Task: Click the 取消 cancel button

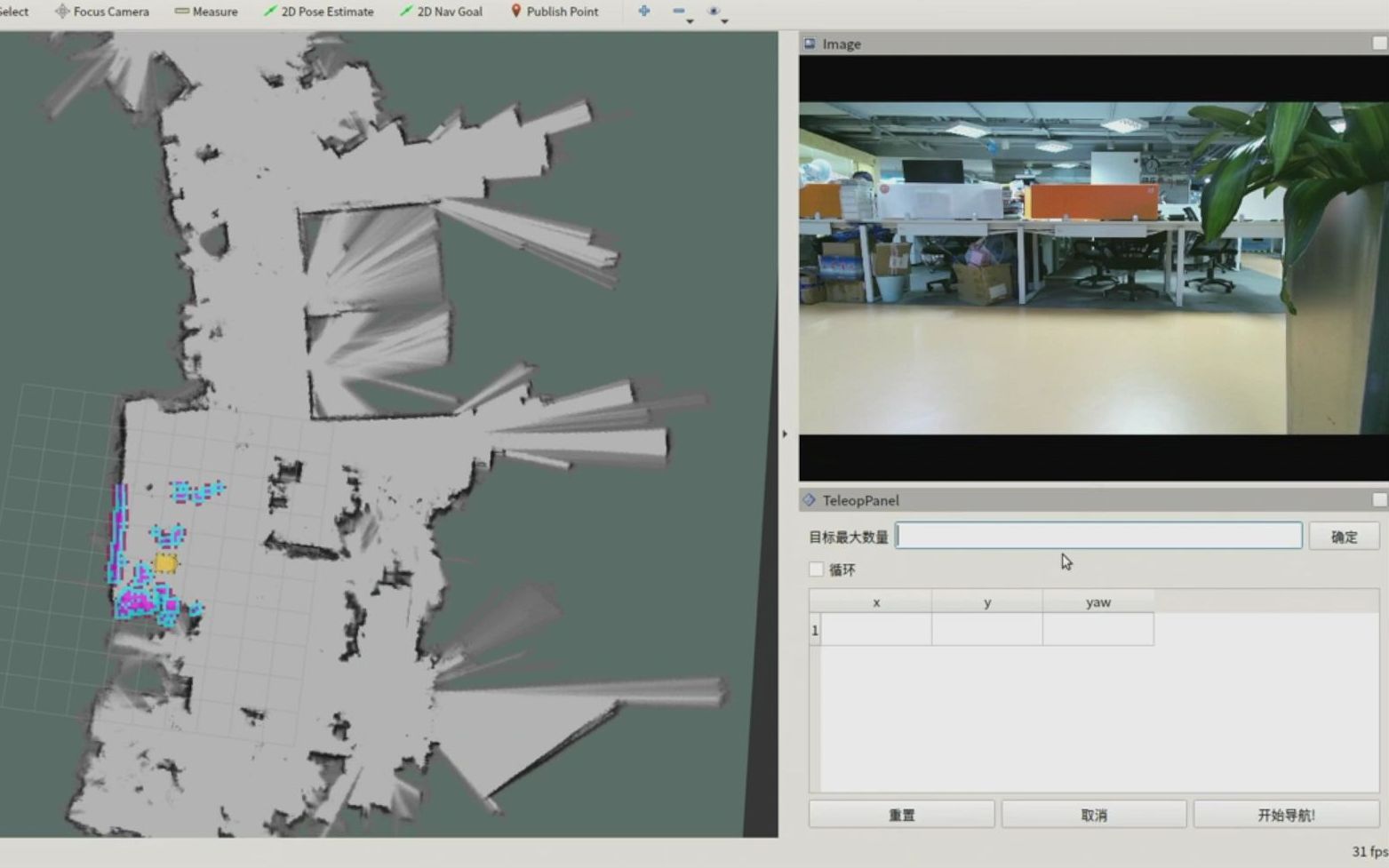Action: 1094,815
